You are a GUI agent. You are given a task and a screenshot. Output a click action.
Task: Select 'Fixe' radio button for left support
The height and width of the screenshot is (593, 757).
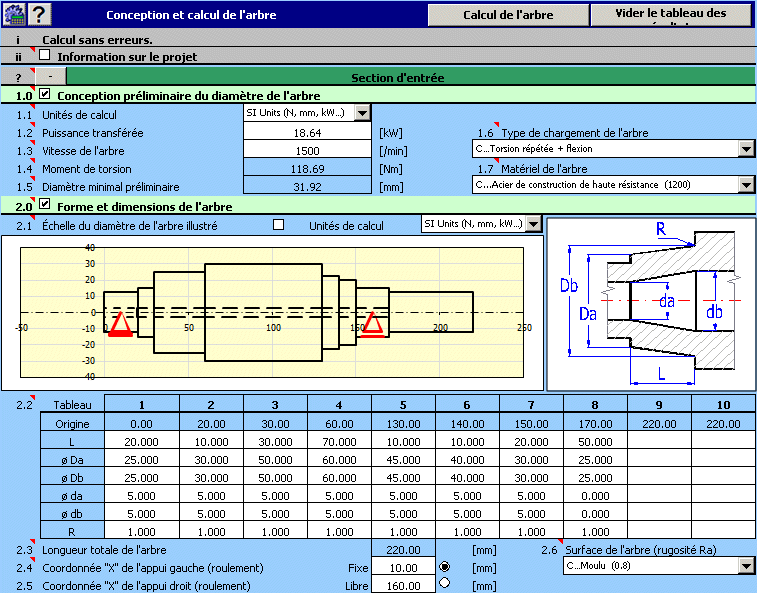point(445,566)
